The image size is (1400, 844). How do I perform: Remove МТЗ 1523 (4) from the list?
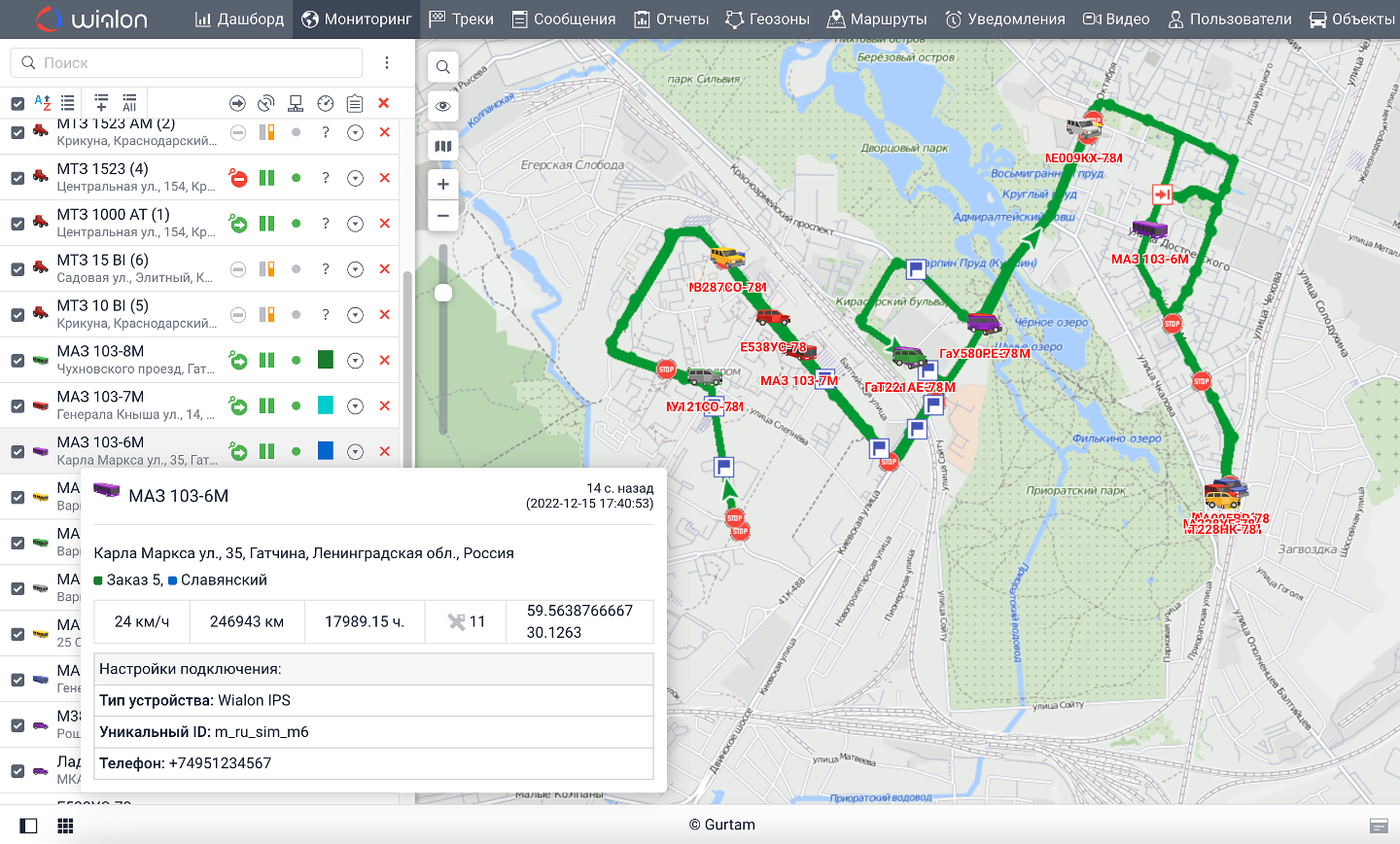click(x=384, y=178)
